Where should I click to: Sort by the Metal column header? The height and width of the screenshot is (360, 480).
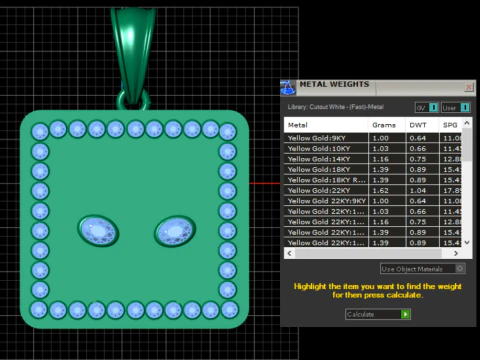coord(326,125)
